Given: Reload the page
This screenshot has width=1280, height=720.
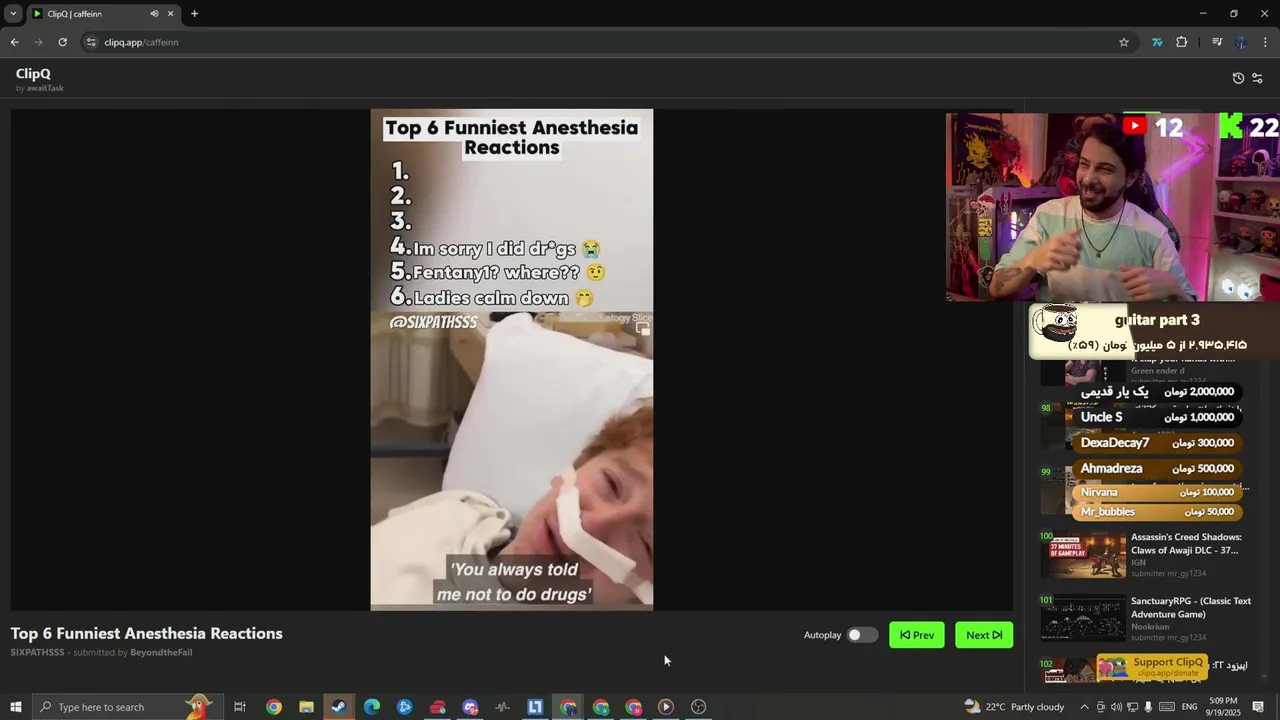Looking at the screenshot, I should point(62,42).
